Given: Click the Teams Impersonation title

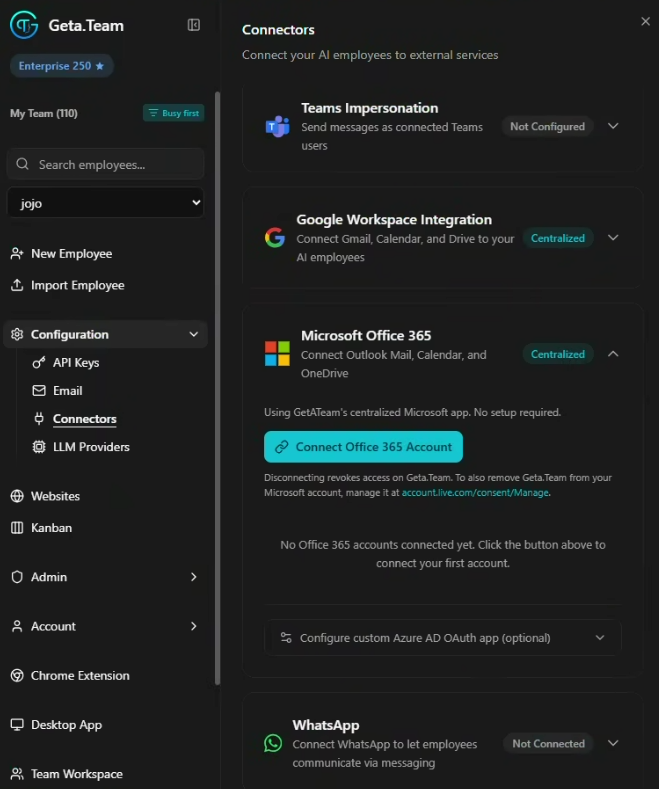Looking at the screenshot, I should point(370,108).
